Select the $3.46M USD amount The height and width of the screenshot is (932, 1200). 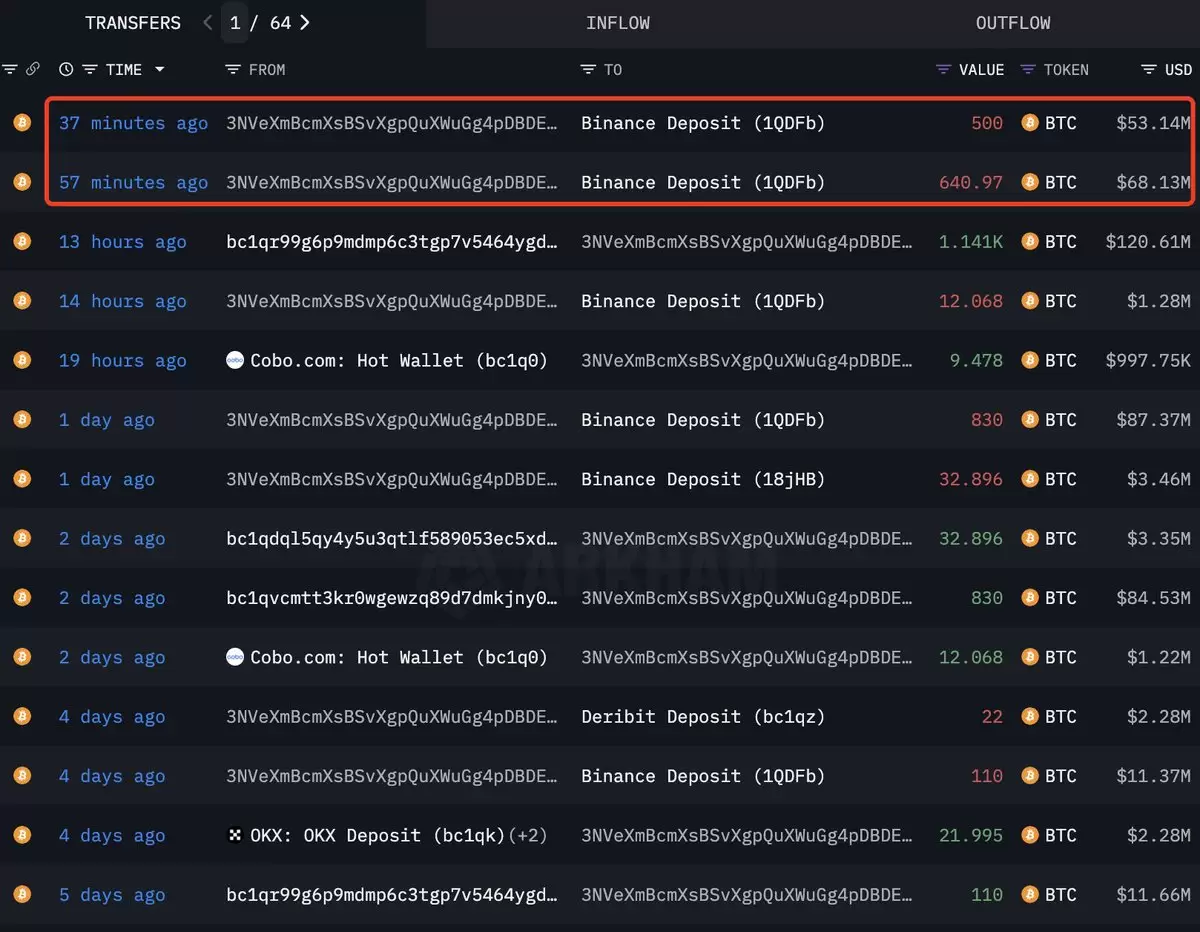[1159, 479]
